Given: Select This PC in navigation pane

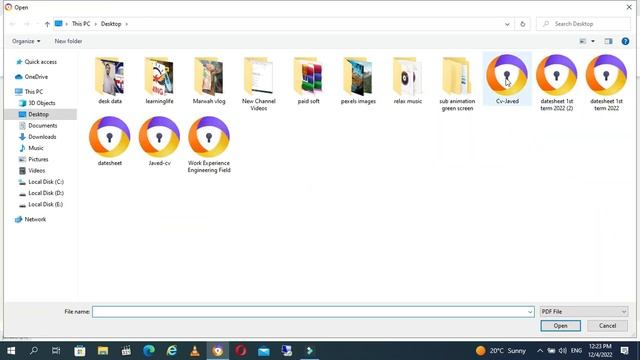Looking at the screenshot, I should point(29,92).
